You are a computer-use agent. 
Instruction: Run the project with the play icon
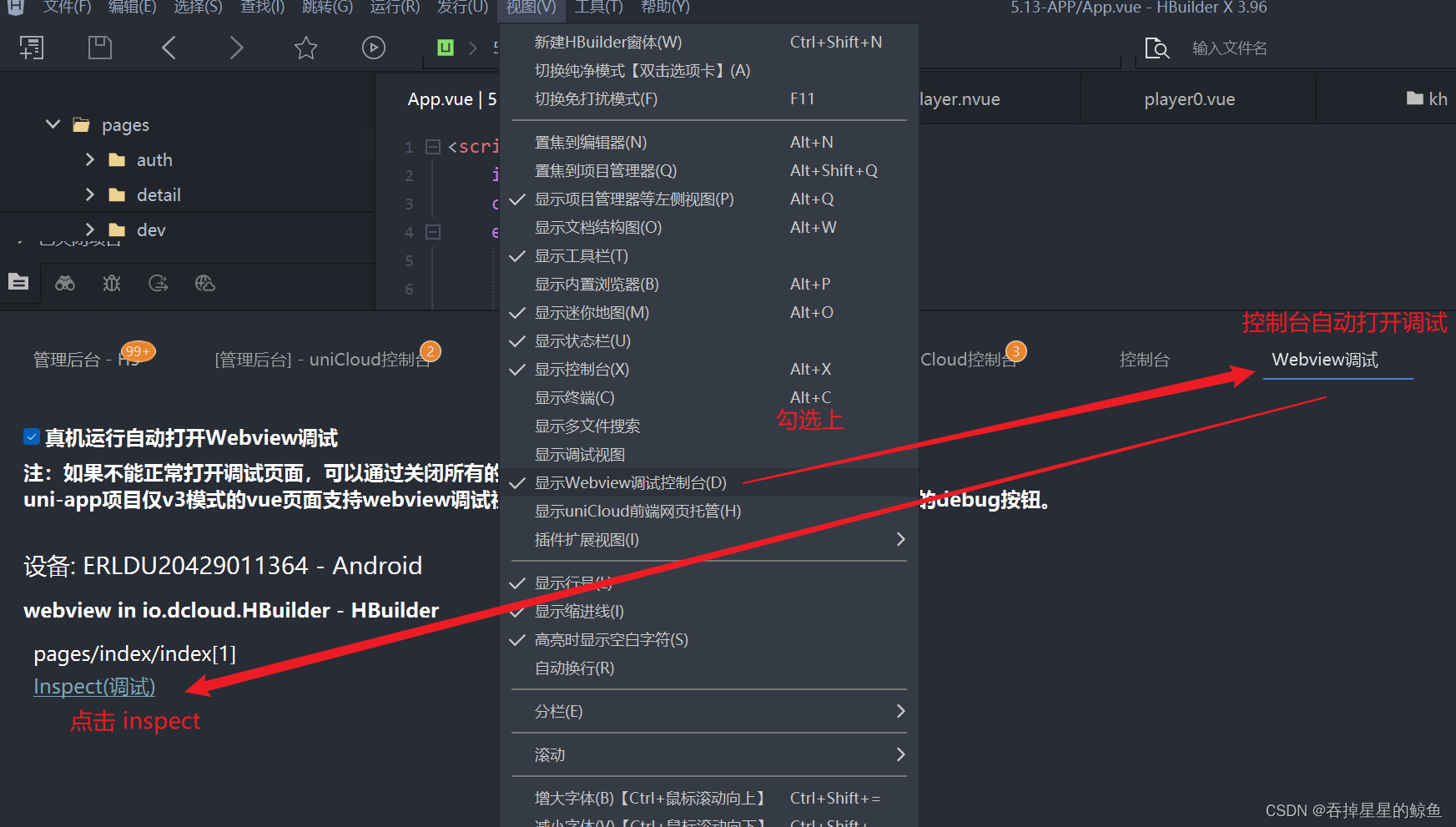click(x=373, y=48)
